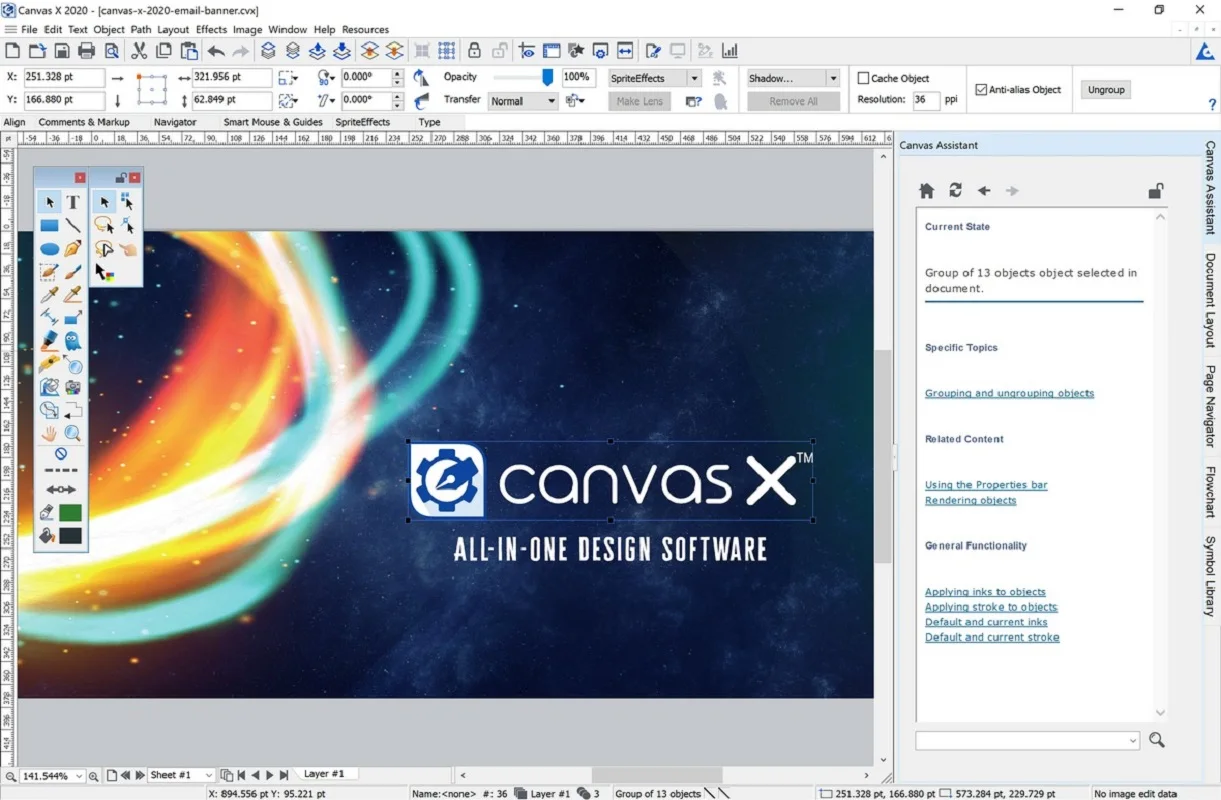Select the Lasso selection tool
The image size is (1221, 800).
pyautogui.click(x=104, y=226)
